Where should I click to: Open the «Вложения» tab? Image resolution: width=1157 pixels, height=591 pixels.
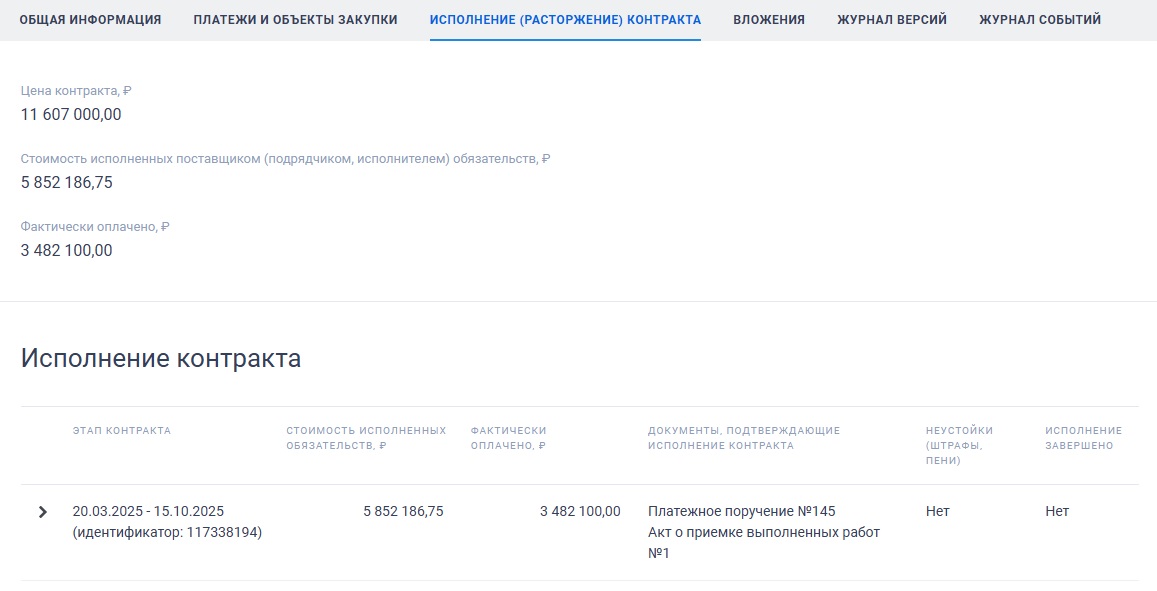[770, 17]
